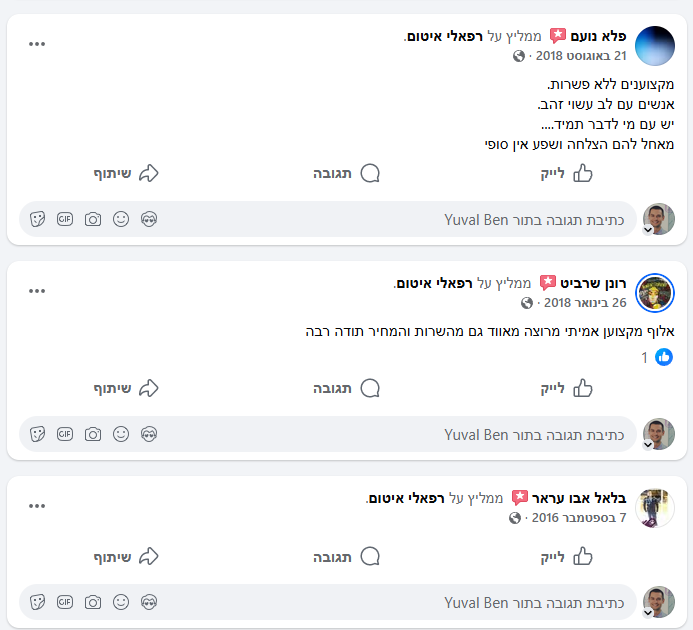Click פלא נועם profile picture
This screenshot has height=630, width=693.
click(655, 46)
